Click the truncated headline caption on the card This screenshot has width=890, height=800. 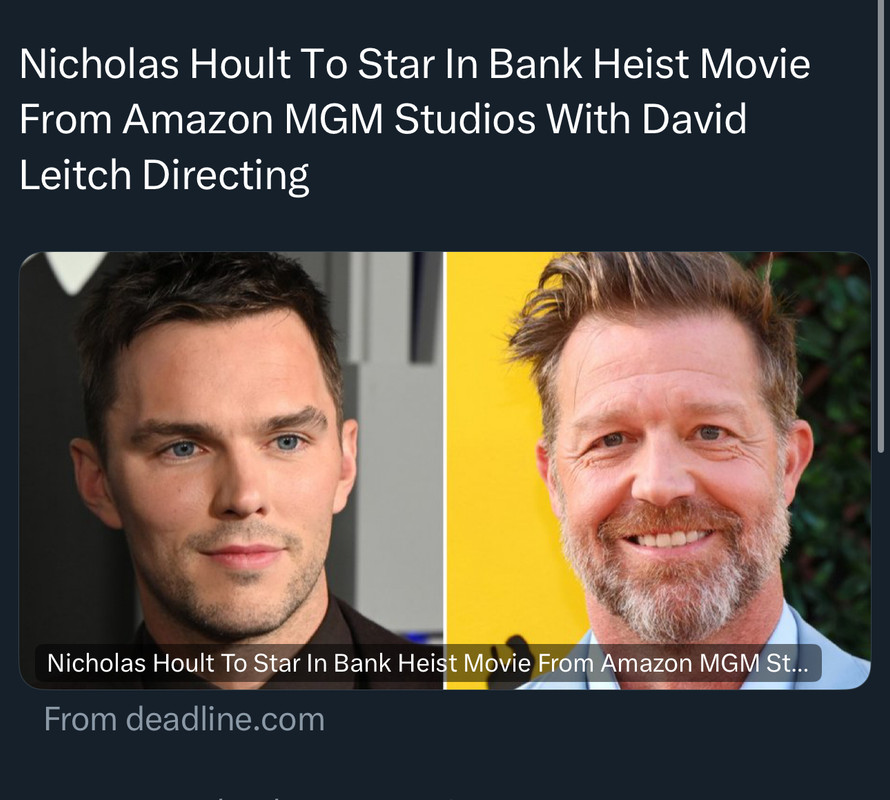point(428,663)
